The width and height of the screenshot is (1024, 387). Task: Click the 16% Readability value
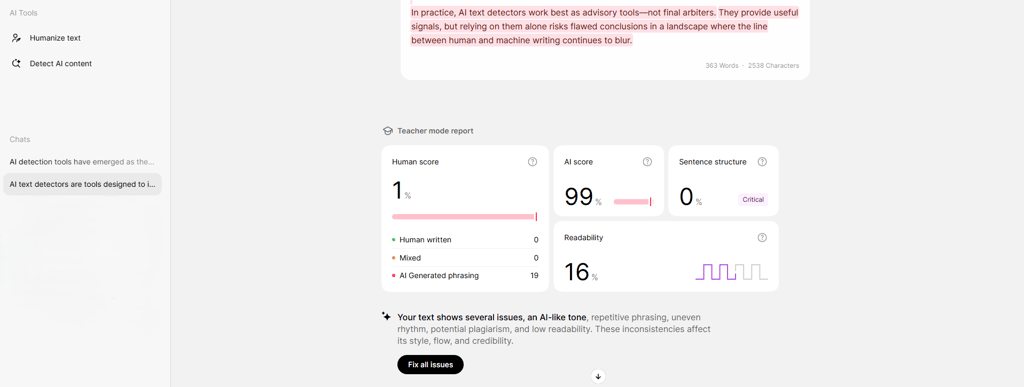(581, 272)
